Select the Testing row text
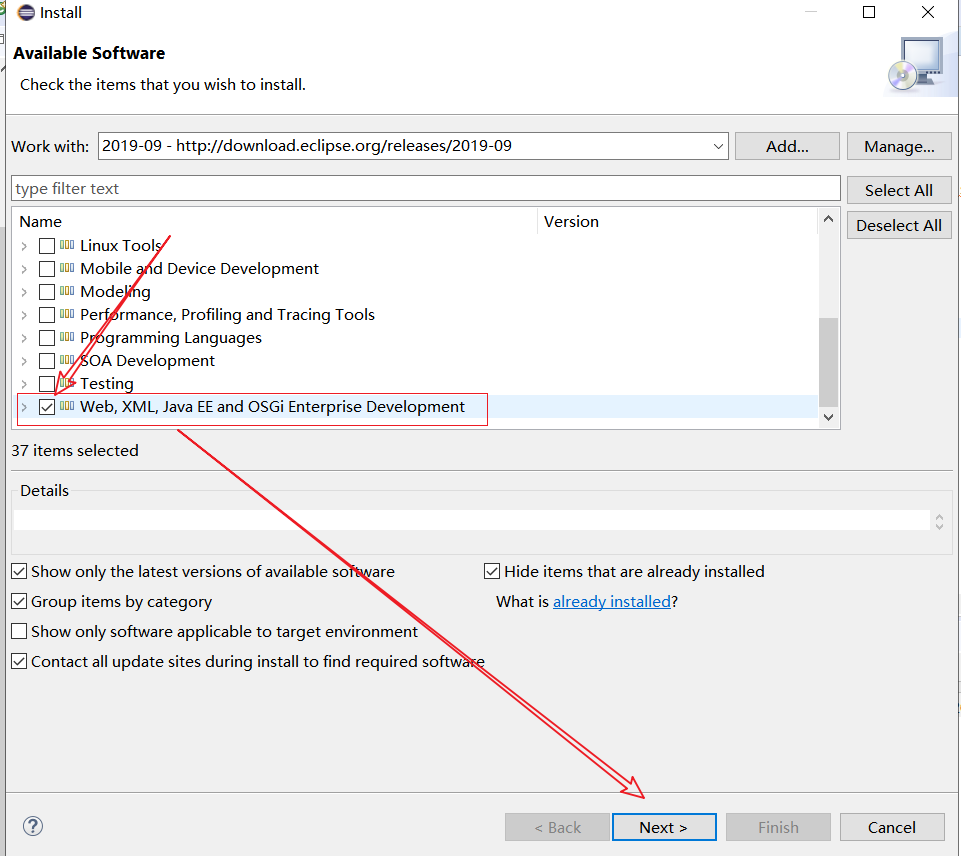The height and width of the screenshot is (856, 961). pos(107,384)
